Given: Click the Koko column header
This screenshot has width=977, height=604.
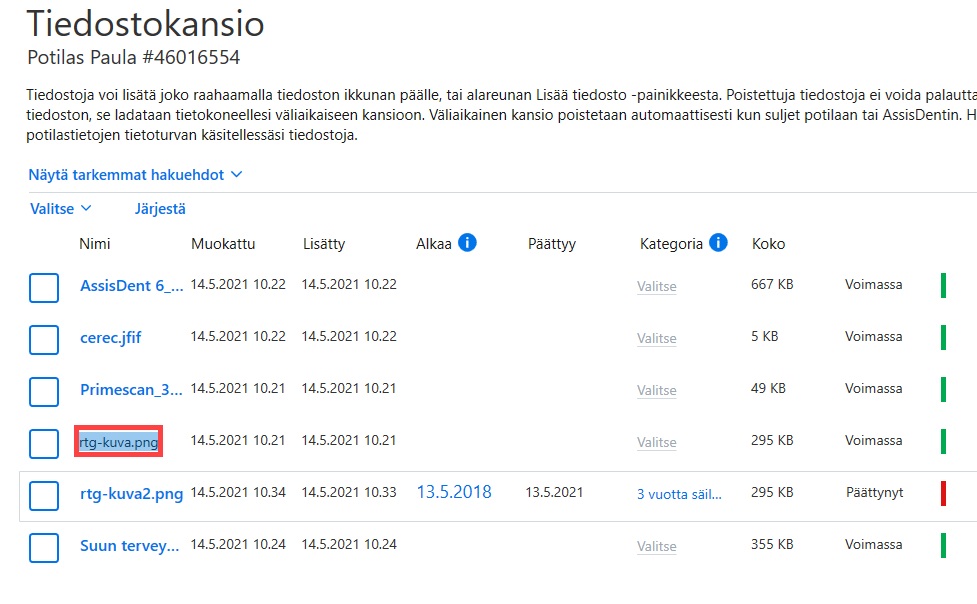Looking at the screenshot, I should 768,244.
